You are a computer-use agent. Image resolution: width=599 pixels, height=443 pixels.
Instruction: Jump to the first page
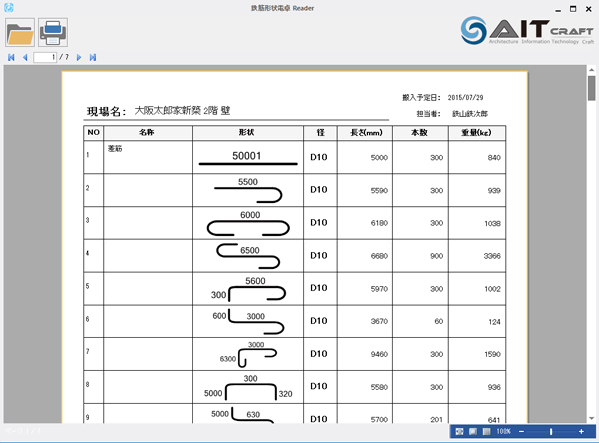11,57
